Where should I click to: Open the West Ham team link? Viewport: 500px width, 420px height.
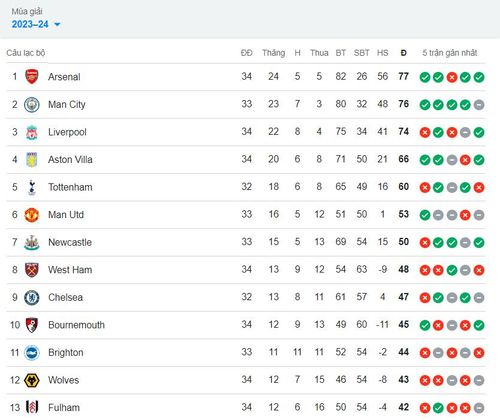point(70,270)
